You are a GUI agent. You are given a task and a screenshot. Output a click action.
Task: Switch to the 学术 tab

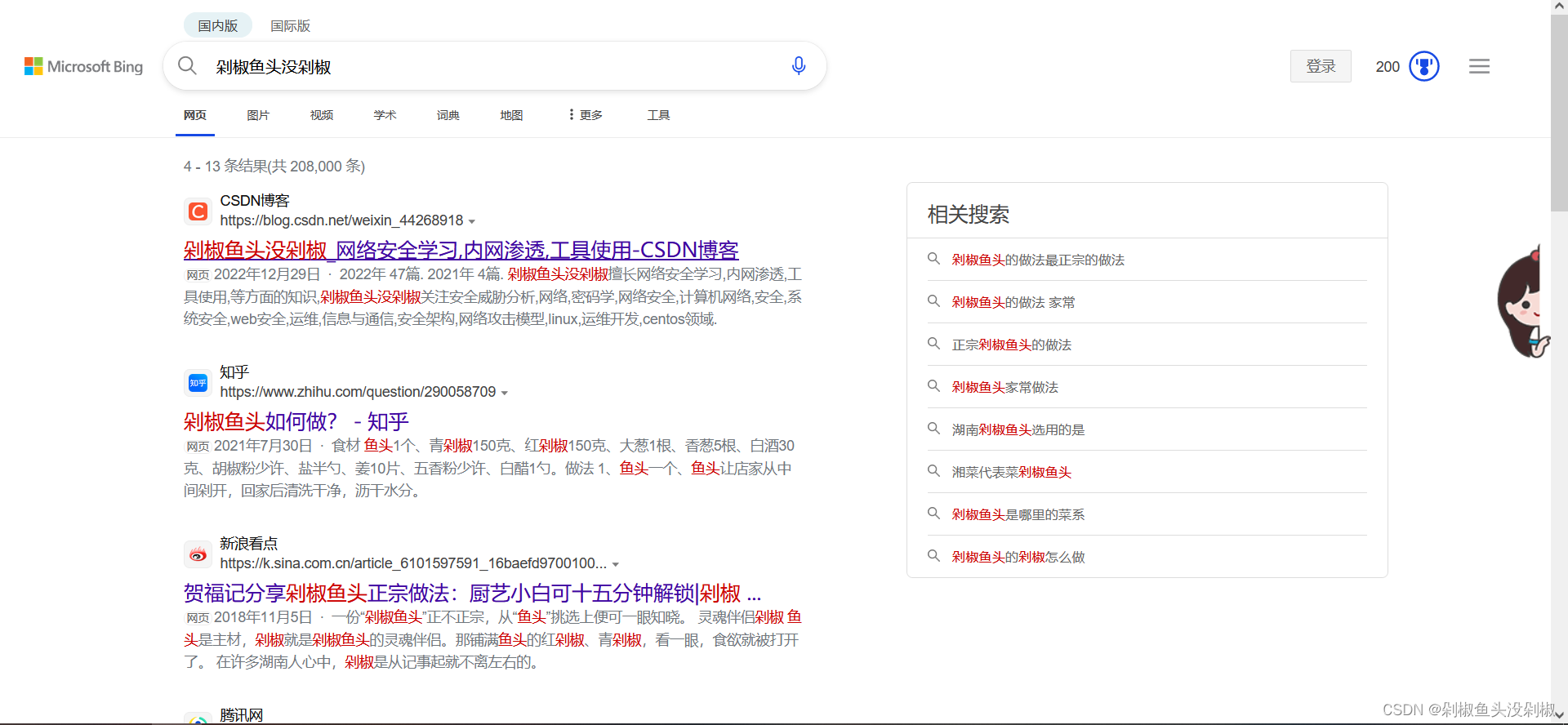coord(385,115)
